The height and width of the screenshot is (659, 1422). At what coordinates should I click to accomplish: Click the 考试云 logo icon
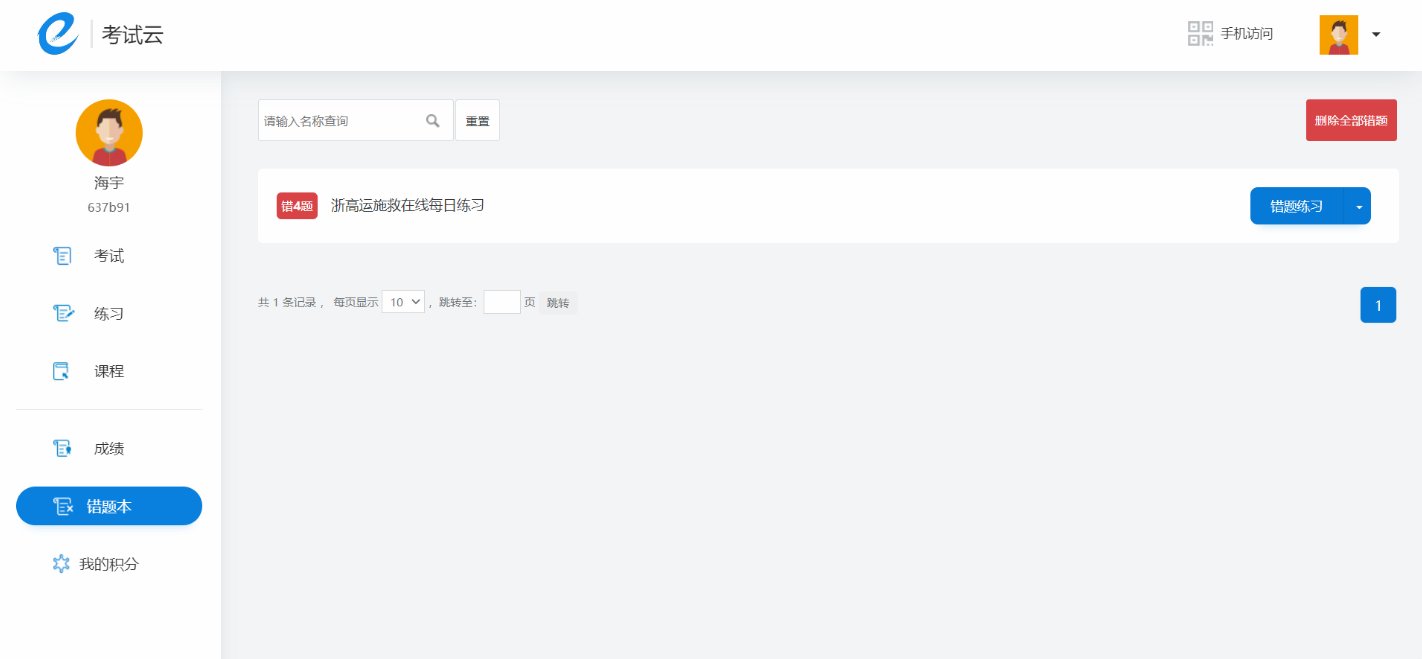click(58, 35)
